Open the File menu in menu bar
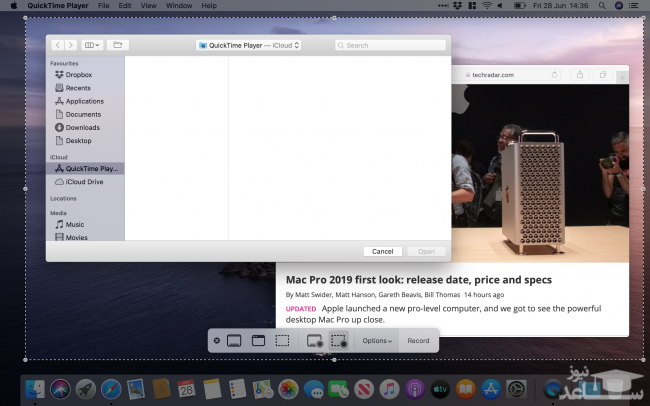The width and height of the screenshot is (650, 406). coord(103,6)
